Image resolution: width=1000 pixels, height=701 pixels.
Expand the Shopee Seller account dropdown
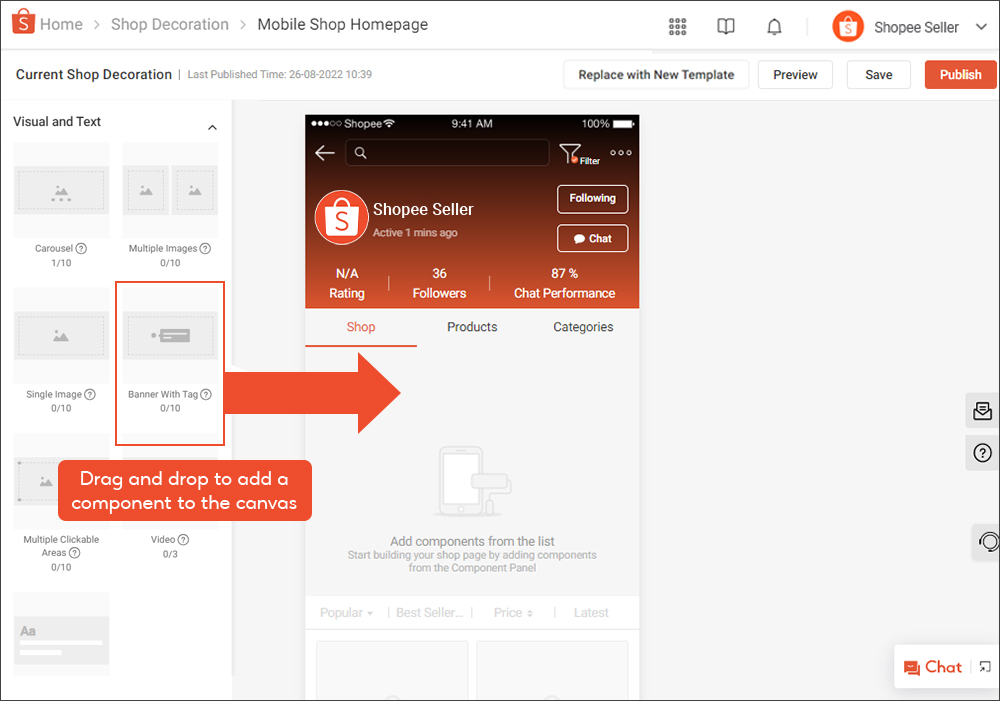tap(980, 28)
